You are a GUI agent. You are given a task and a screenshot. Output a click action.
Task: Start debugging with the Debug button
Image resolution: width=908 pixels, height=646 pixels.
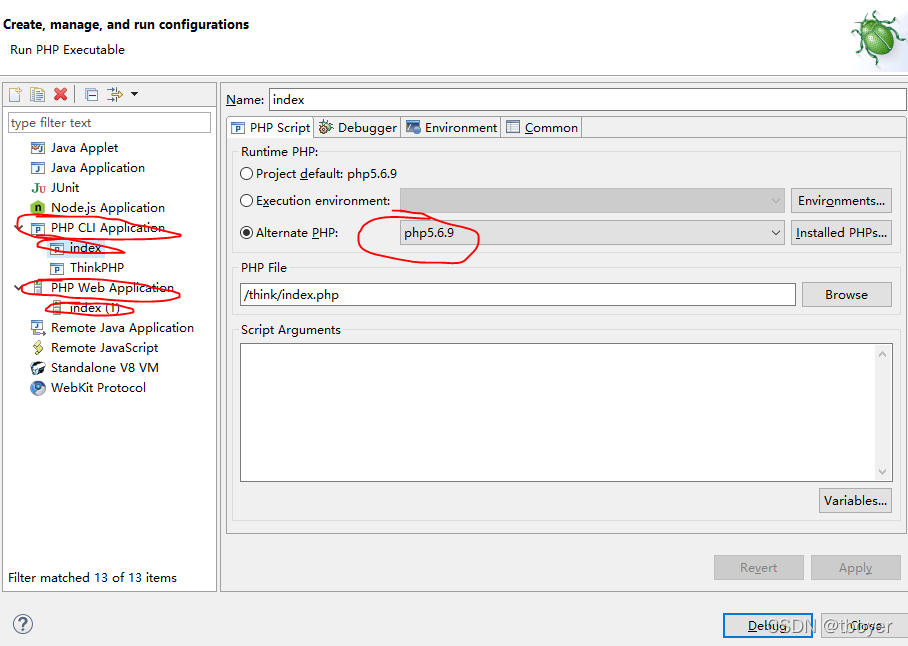[768, 625]
